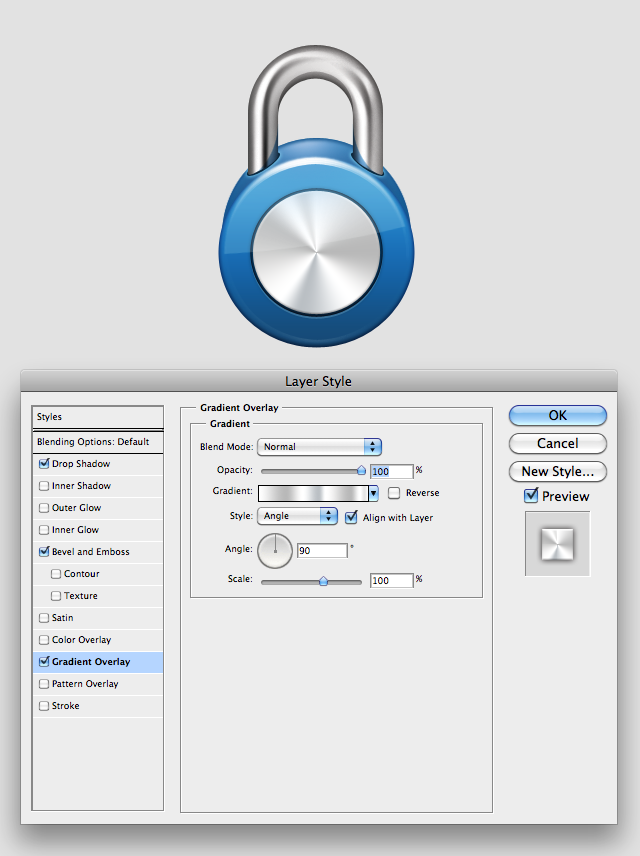Select the Texture label

[81, 596]
